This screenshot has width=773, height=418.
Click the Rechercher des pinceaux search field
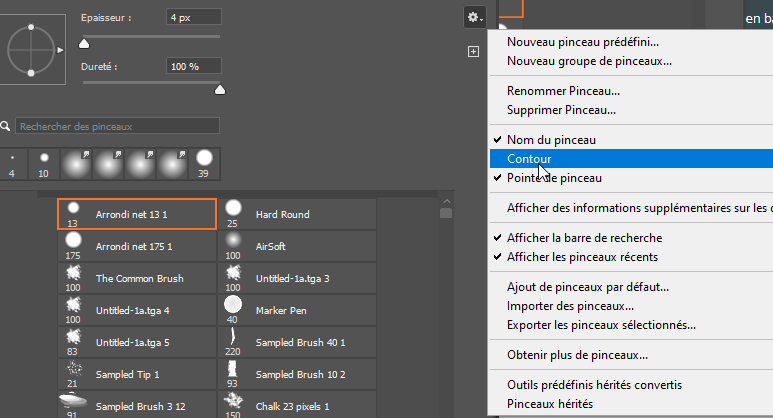[117, 126]
